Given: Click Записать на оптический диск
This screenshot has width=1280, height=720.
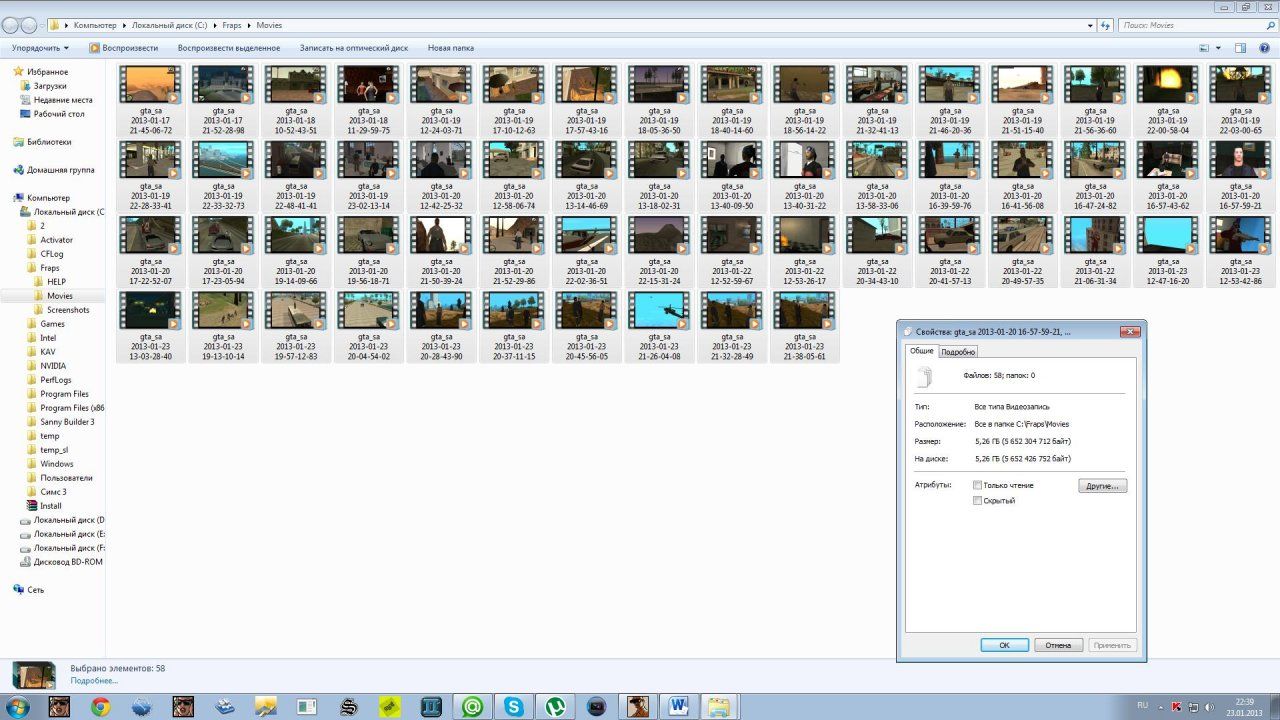Looking at the screenshot, I should click(x=354, y=48).
